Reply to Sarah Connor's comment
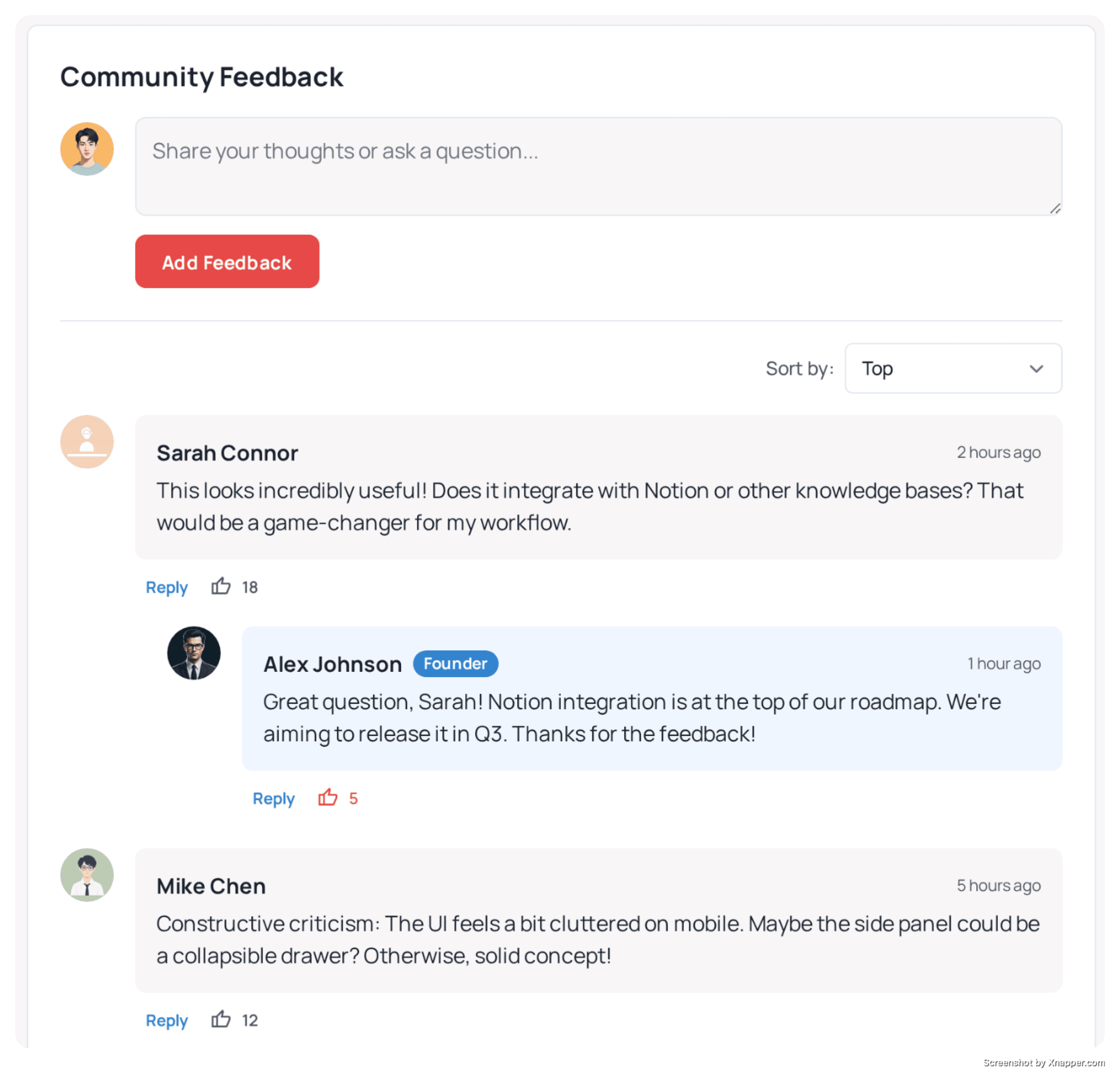This screenshot has width=1120, height=1083. click(166, 587)
